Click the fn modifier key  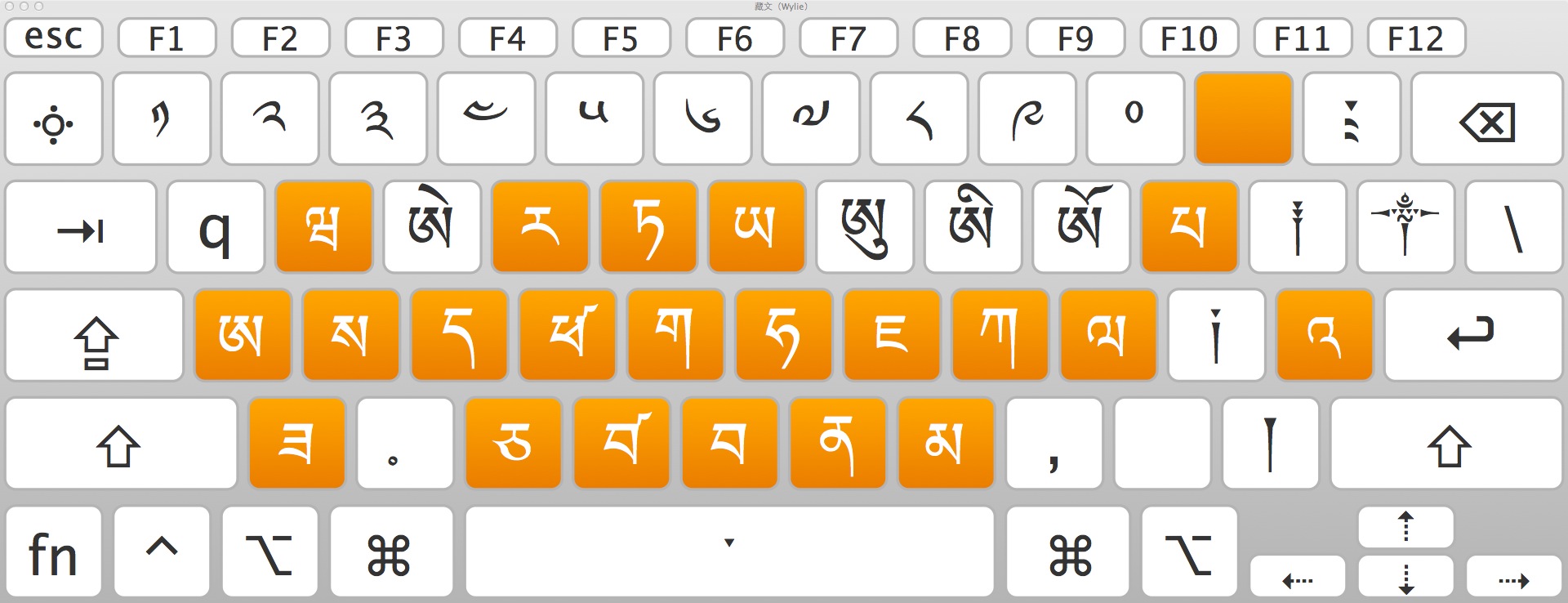pos(54,552)
